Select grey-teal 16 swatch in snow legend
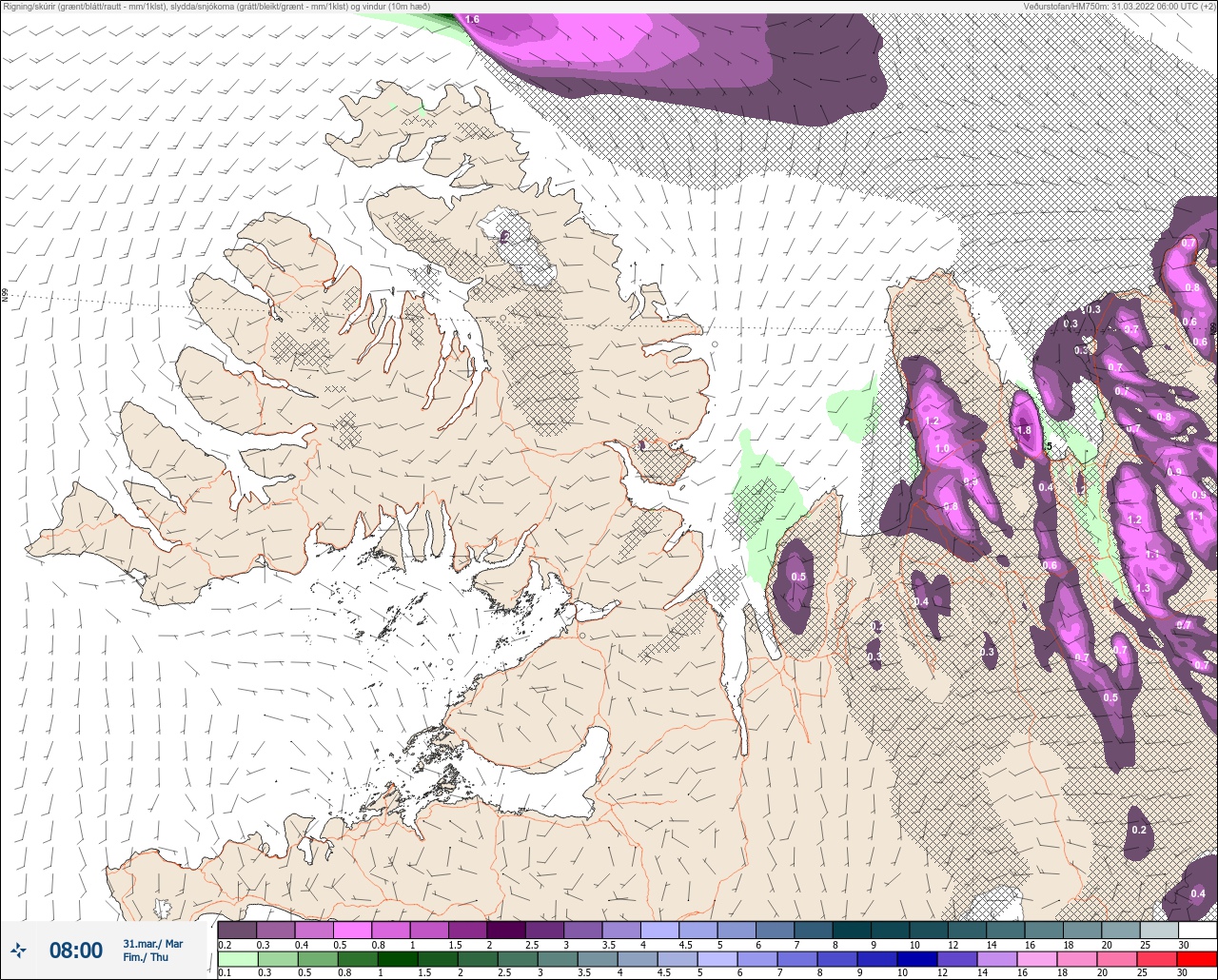1218x980 pixels. [x=1044, y=930]
